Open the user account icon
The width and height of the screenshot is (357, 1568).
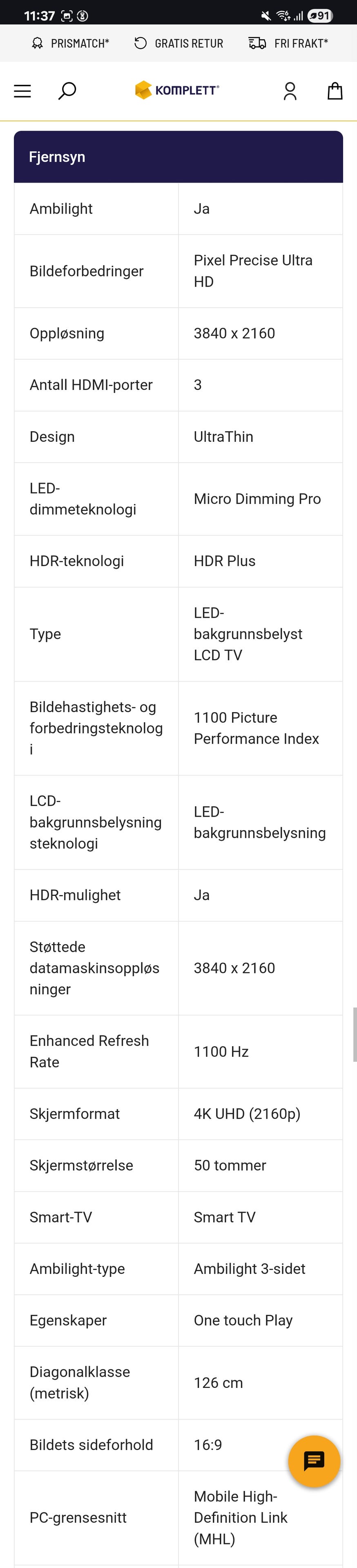(290, 91)
